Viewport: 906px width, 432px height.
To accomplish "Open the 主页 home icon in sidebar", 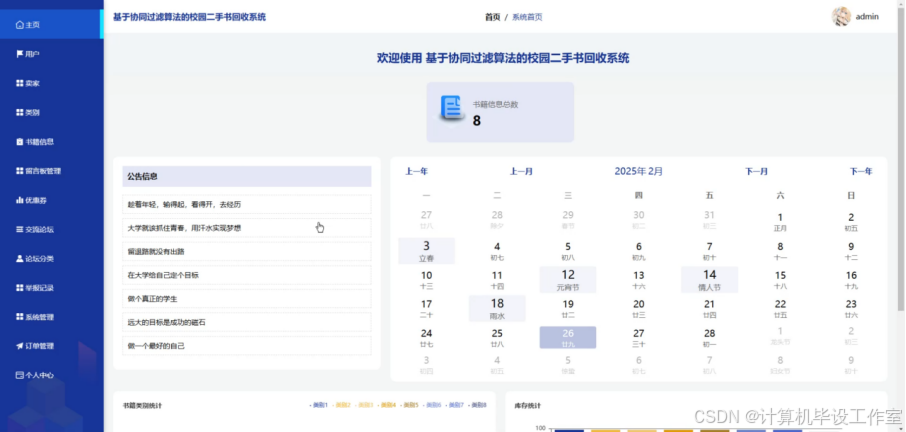I will [x=20, y=25].
